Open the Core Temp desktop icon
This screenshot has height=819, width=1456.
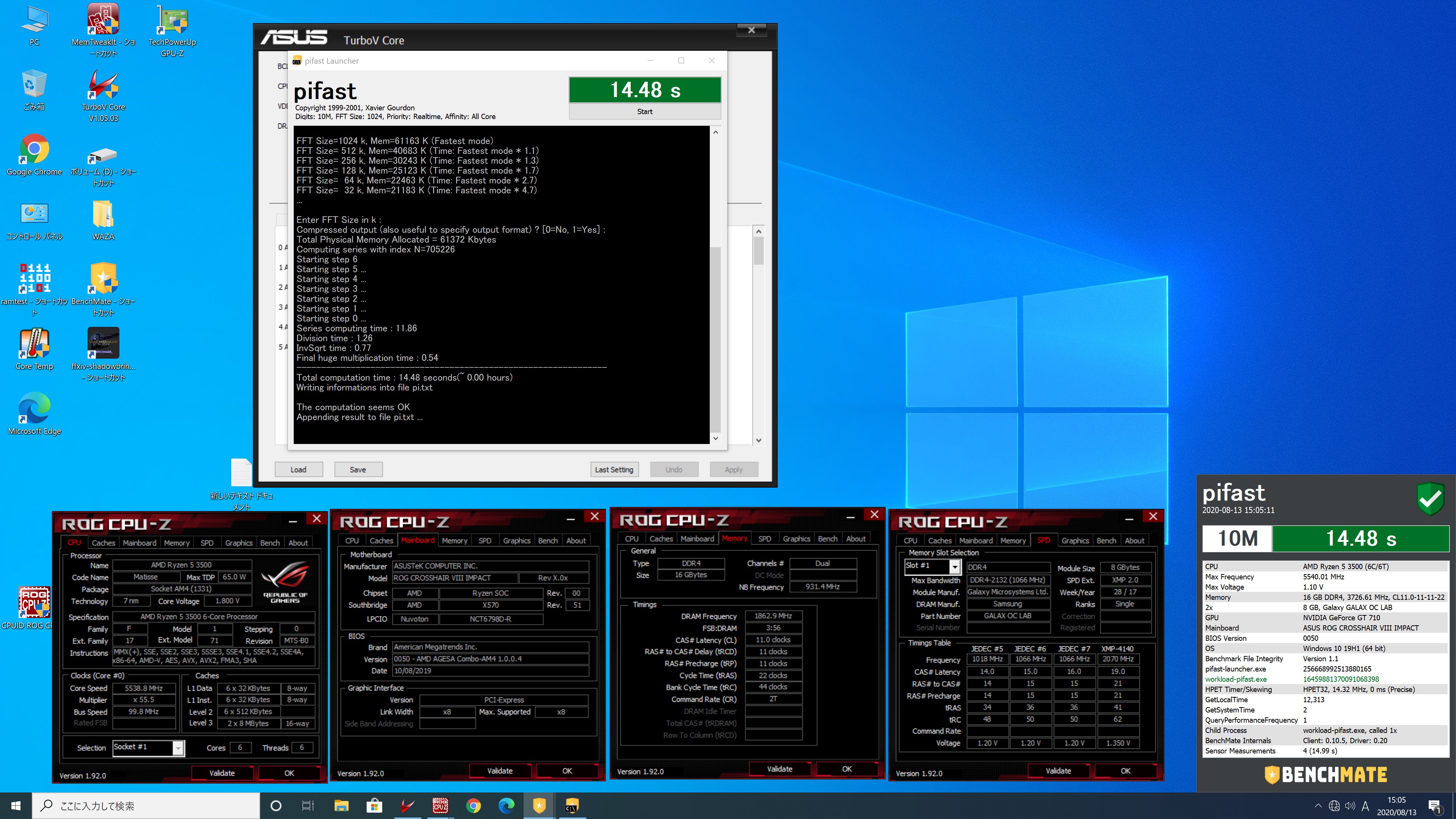click(x=35, y=349)
